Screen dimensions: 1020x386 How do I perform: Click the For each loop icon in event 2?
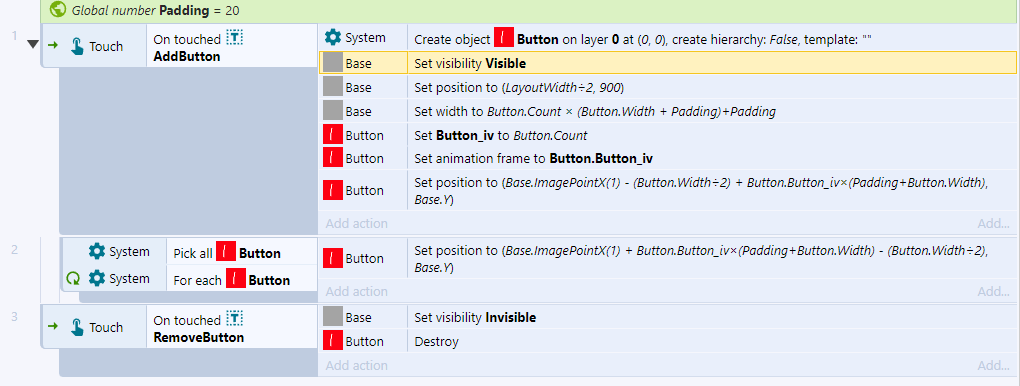pyautogui.click(x=73, y=279)
